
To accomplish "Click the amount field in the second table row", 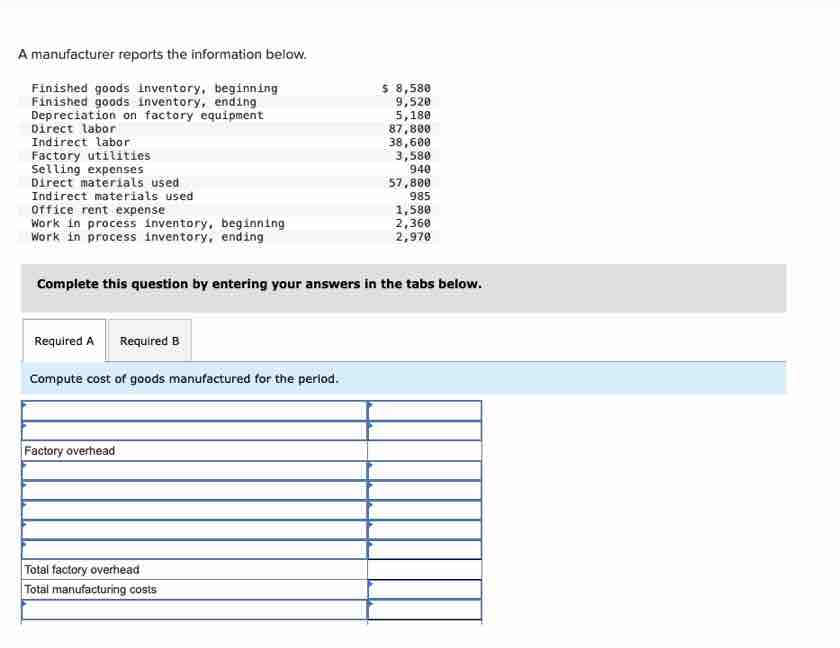I will point(424,431).
